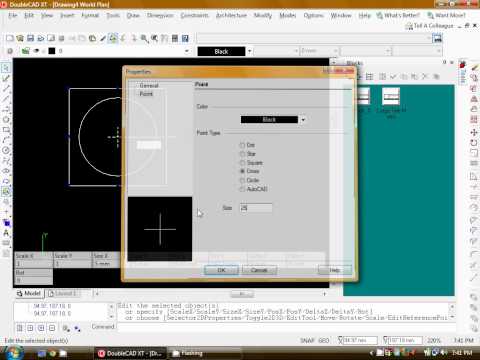Screen dimensions: 480x360
Task: Open the Window menu
Action: point(341,15)
